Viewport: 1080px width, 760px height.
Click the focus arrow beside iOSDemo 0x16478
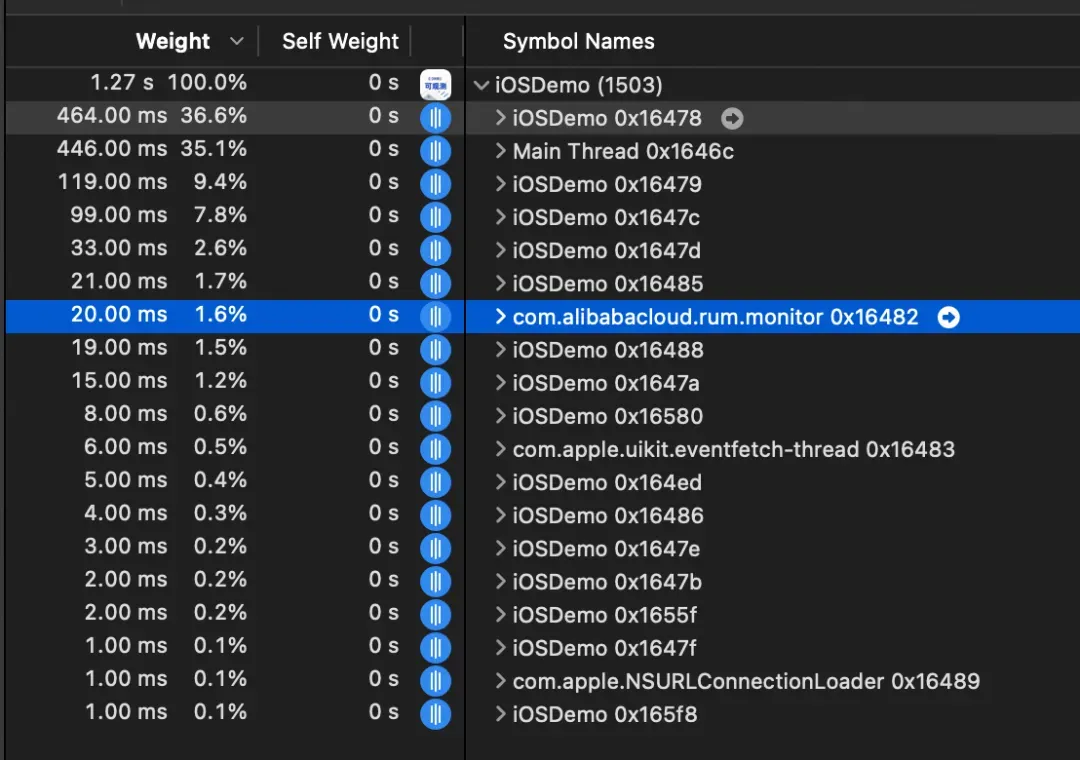732,119
